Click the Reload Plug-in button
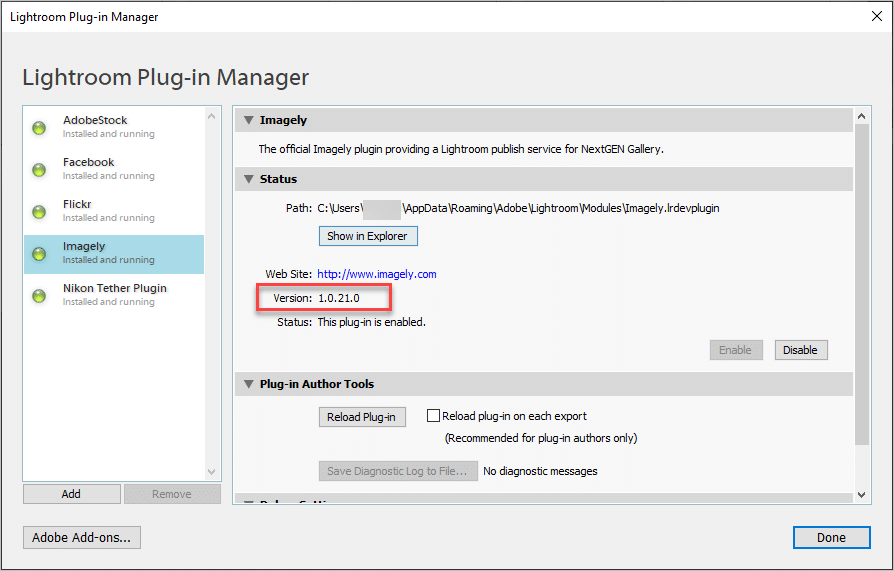The width and height of the screenshot is (894, 571). point(361,417)
